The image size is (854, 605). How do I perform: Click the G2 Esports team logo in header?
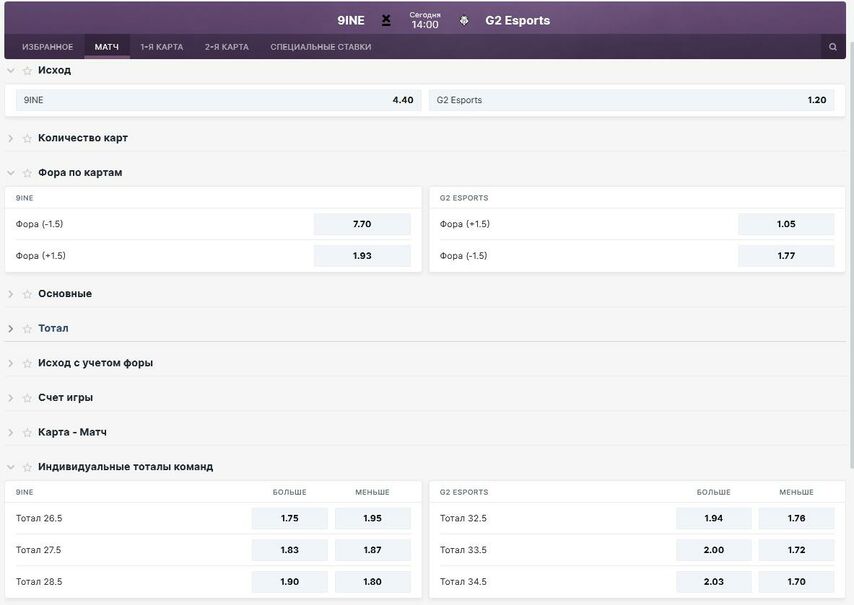(x=464, y=21)
